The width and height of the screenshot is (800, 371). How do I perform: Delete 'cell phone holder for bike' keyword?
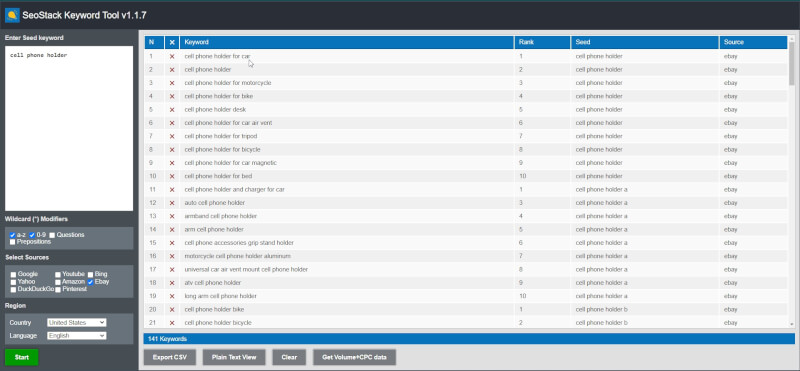172,96
